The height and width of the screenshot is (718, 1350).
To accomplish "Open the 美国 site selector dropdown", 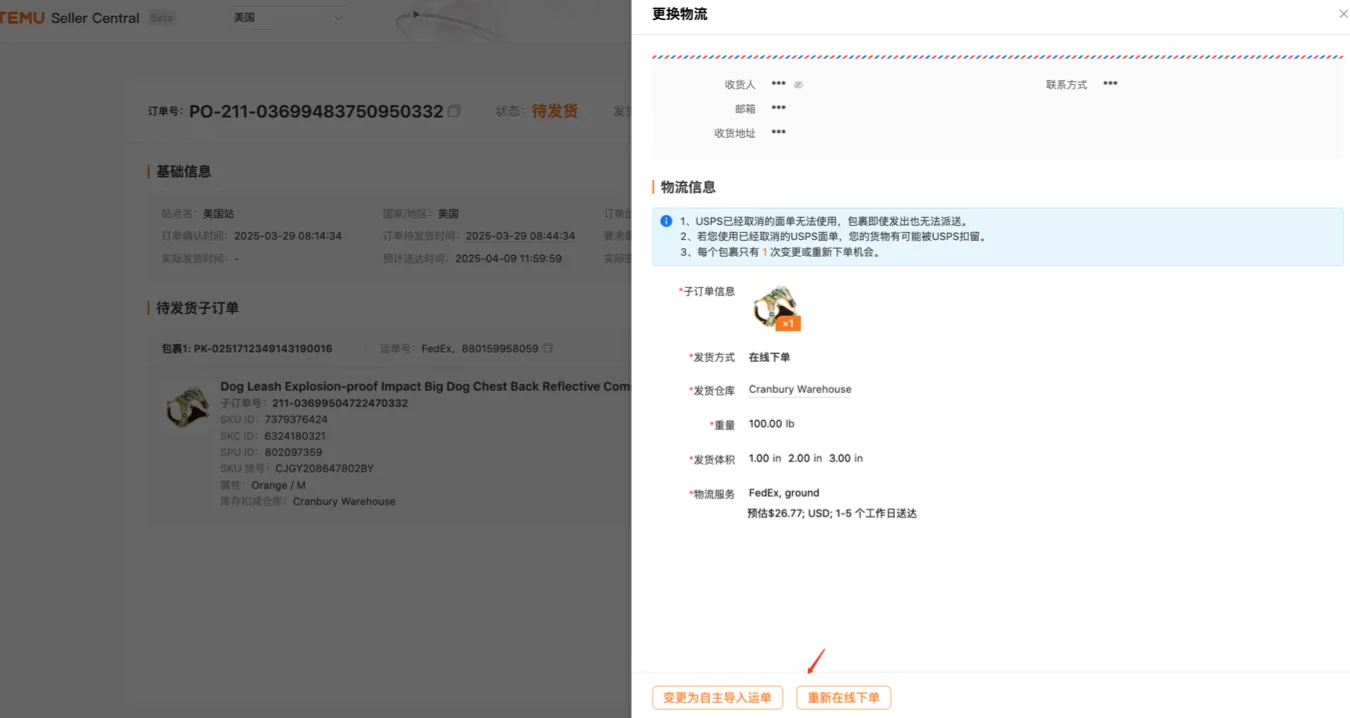I will (x=287, y=17).
